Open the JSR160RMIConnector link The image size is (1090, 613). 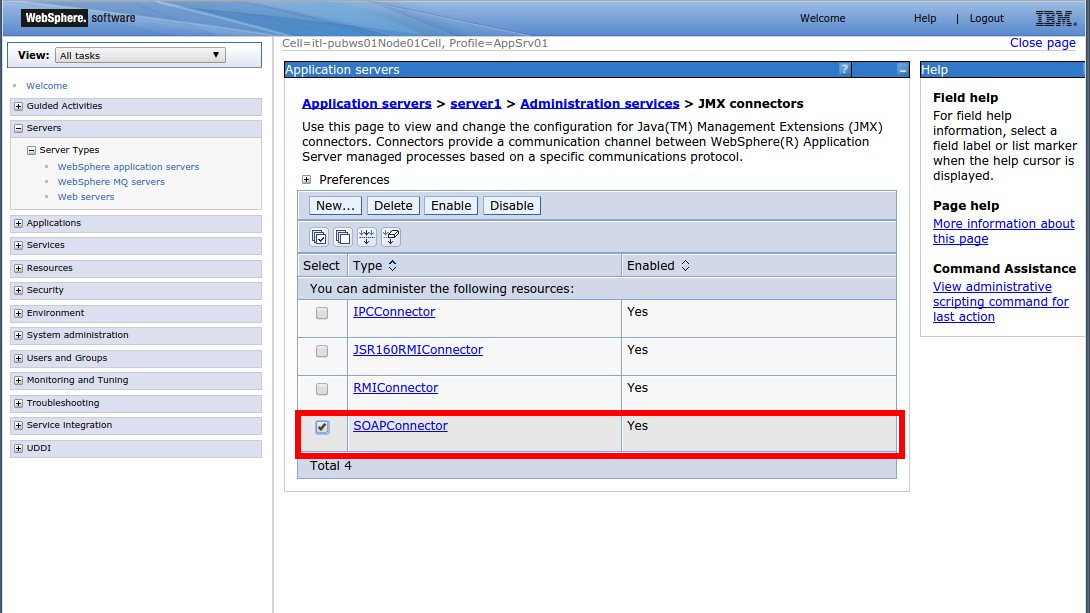pyautogui.click(x=418, y=350)
